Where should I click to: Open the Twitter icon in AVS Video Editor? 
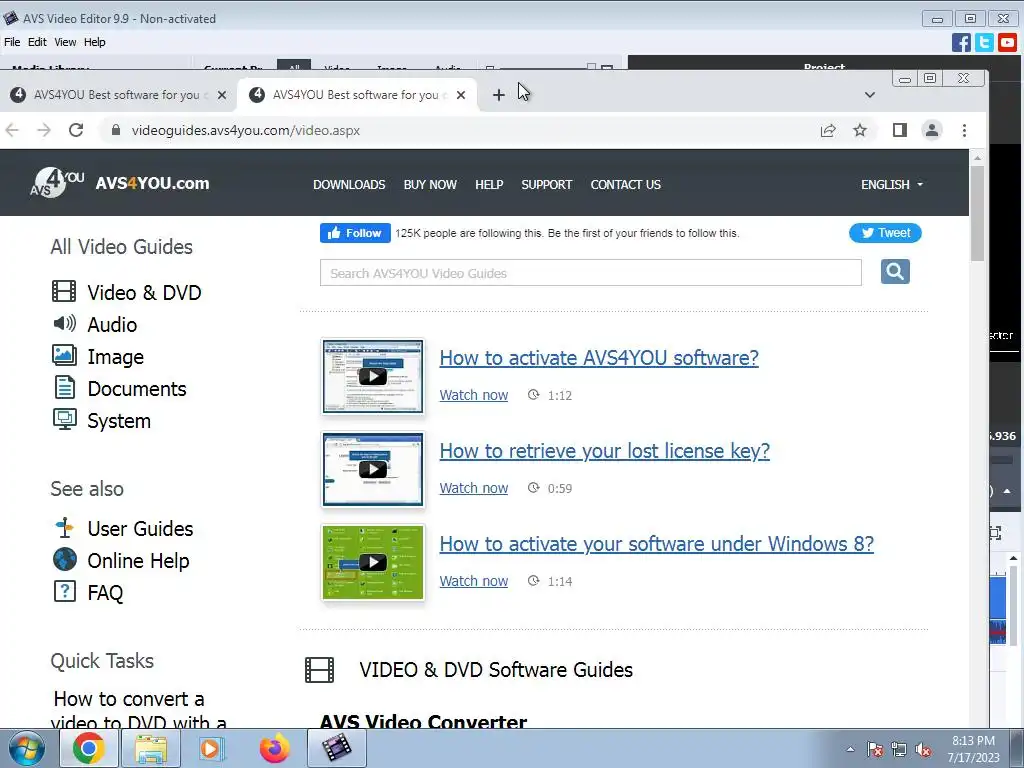[984, 42]
